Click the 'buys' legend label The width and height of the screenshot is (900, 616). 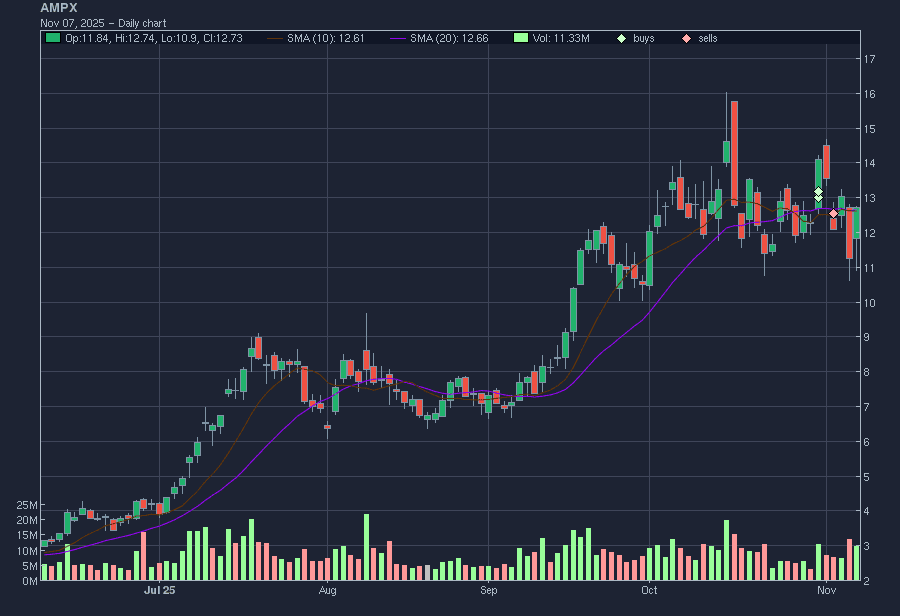(x=643, y=38)
